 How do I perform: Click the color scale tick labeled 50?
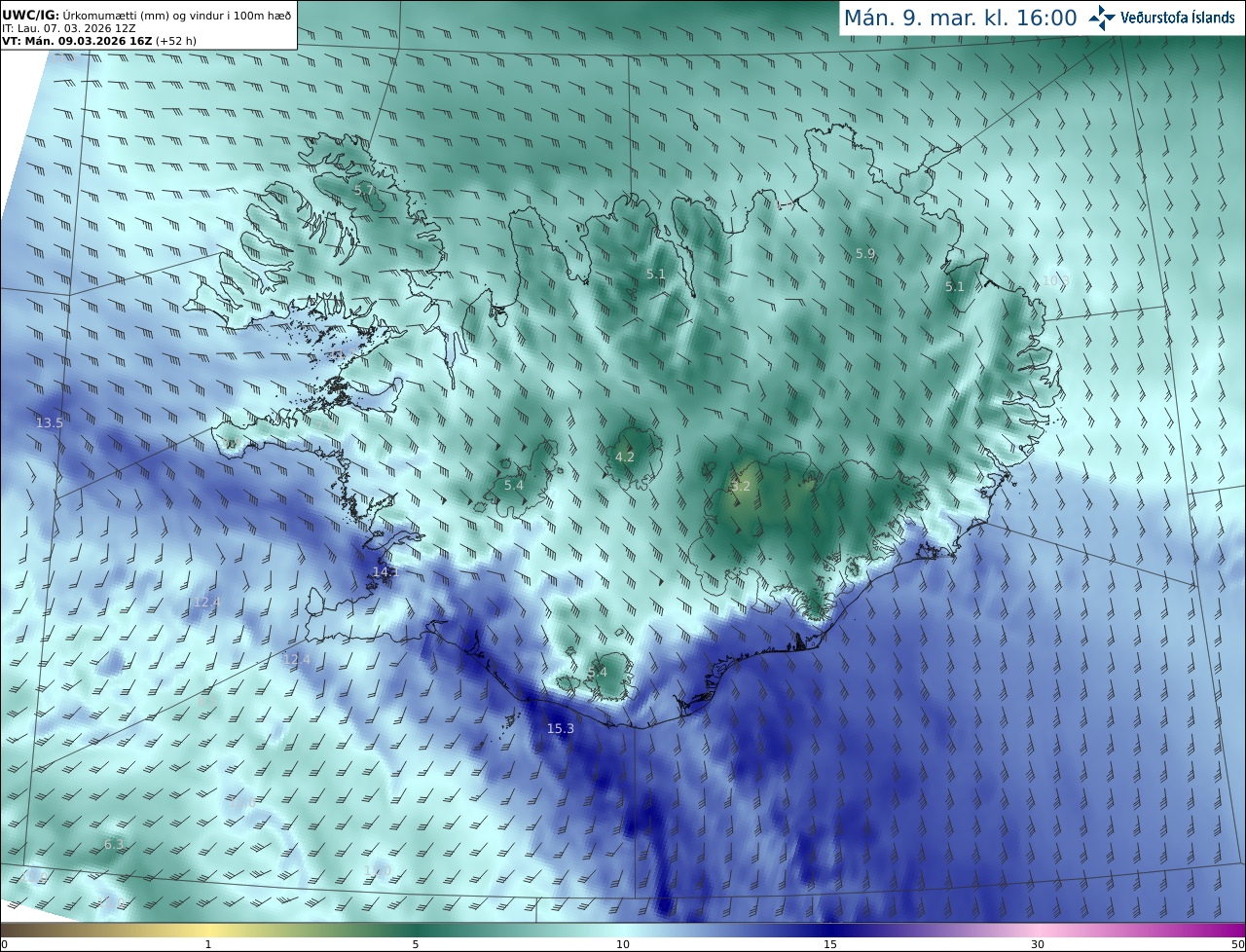point(1238,944)
